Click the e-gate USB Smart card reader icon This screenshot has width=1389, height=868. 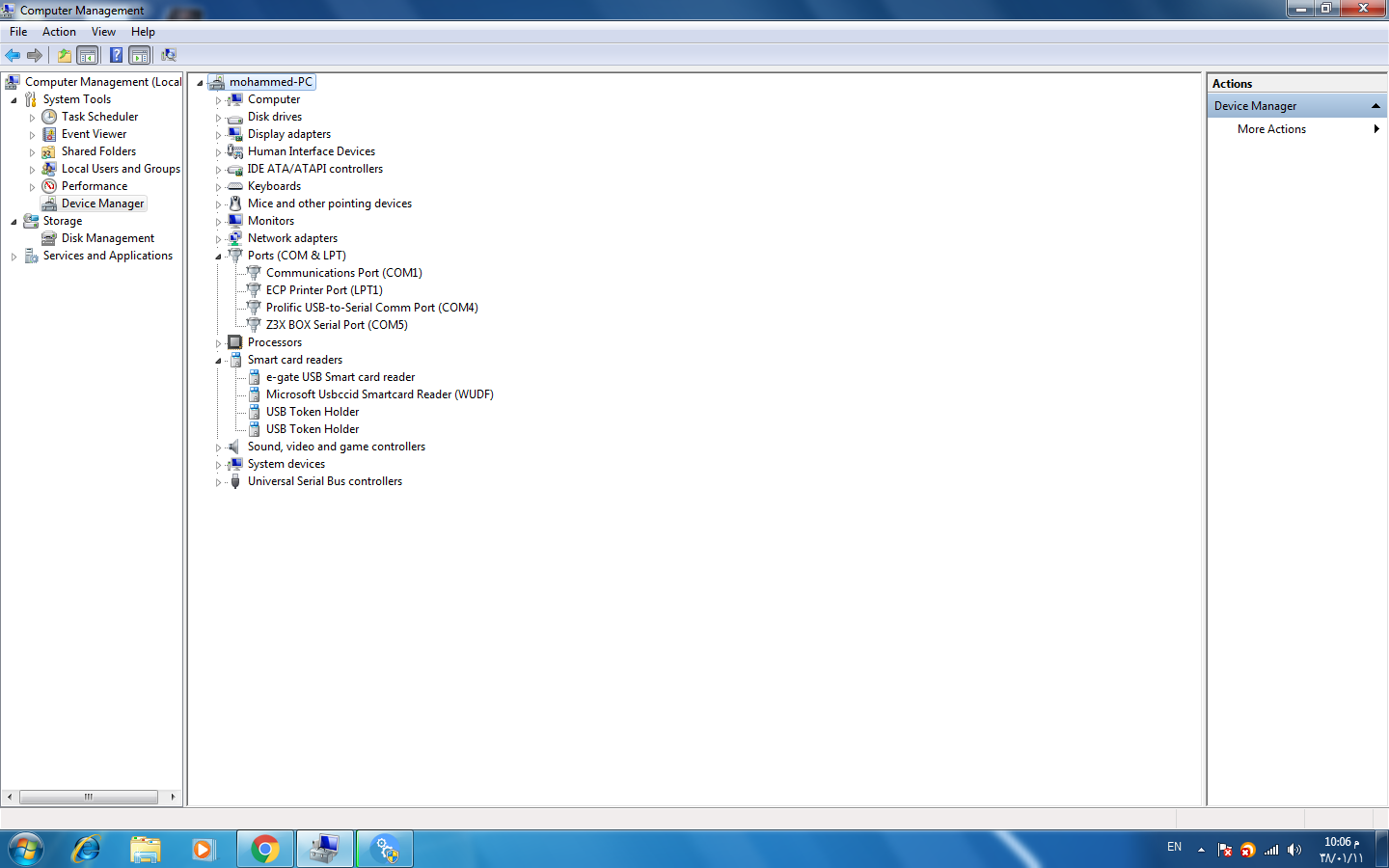click(254, 377)
